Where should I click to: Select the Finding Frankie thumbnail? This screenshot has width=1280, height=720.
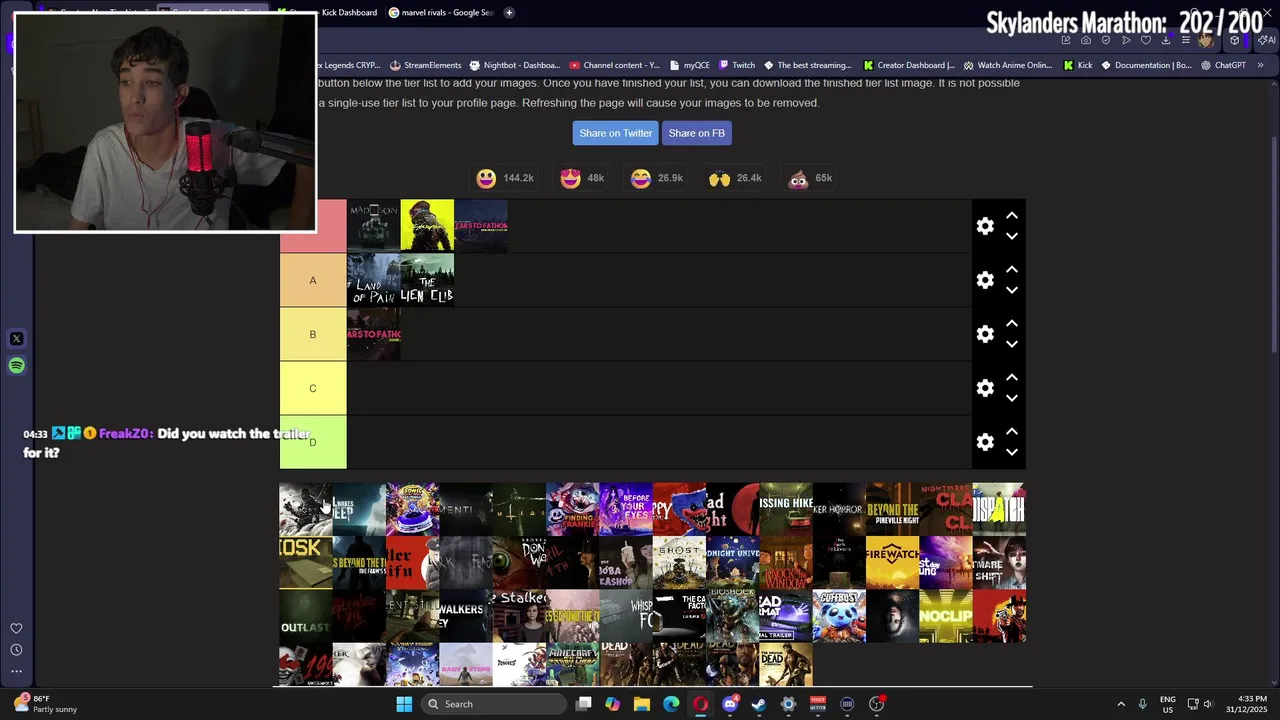pos(573,509)
